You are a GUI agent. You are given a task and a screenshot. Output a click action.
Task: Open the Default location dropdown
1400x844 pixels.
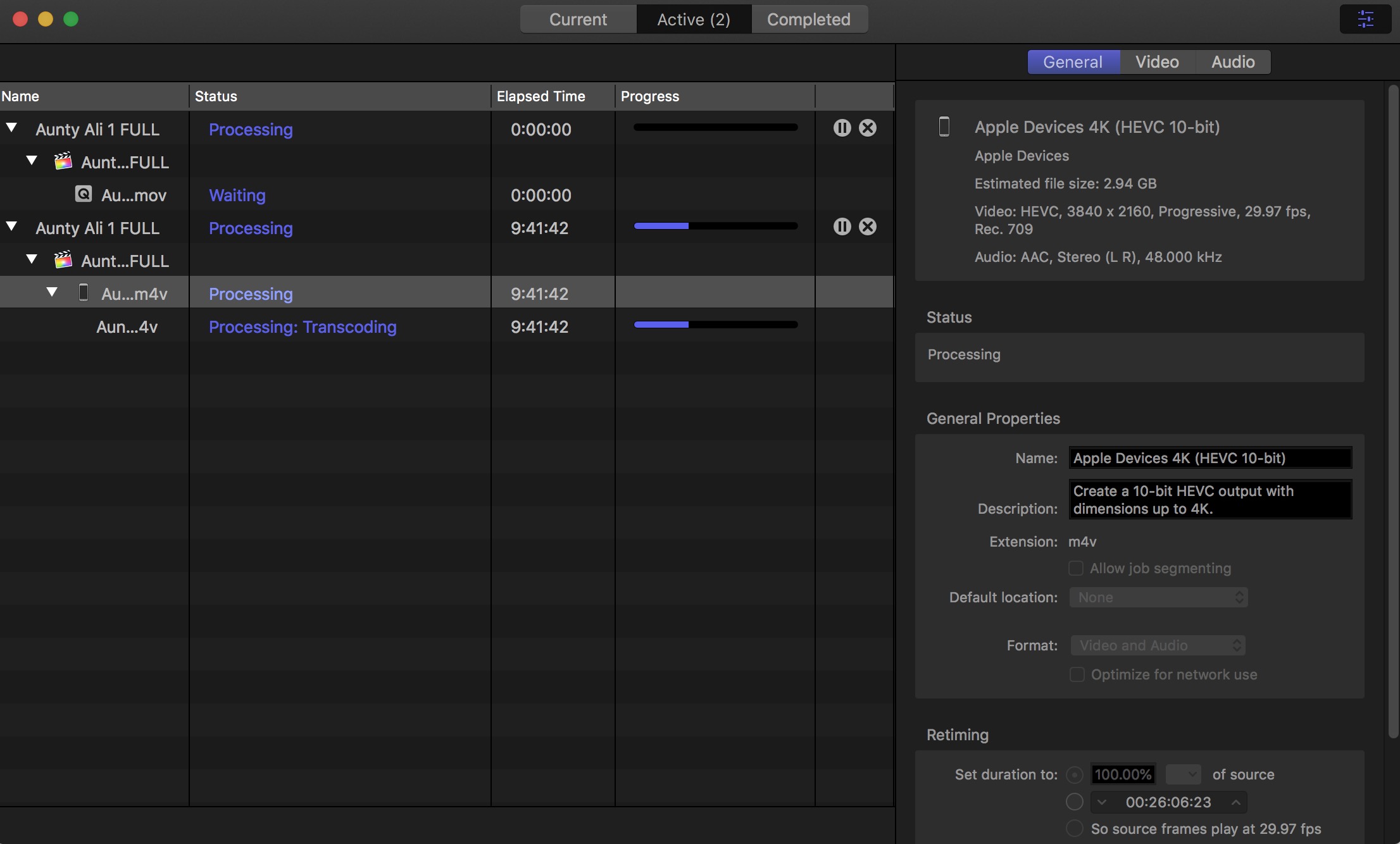click(x=1158, y=597)
